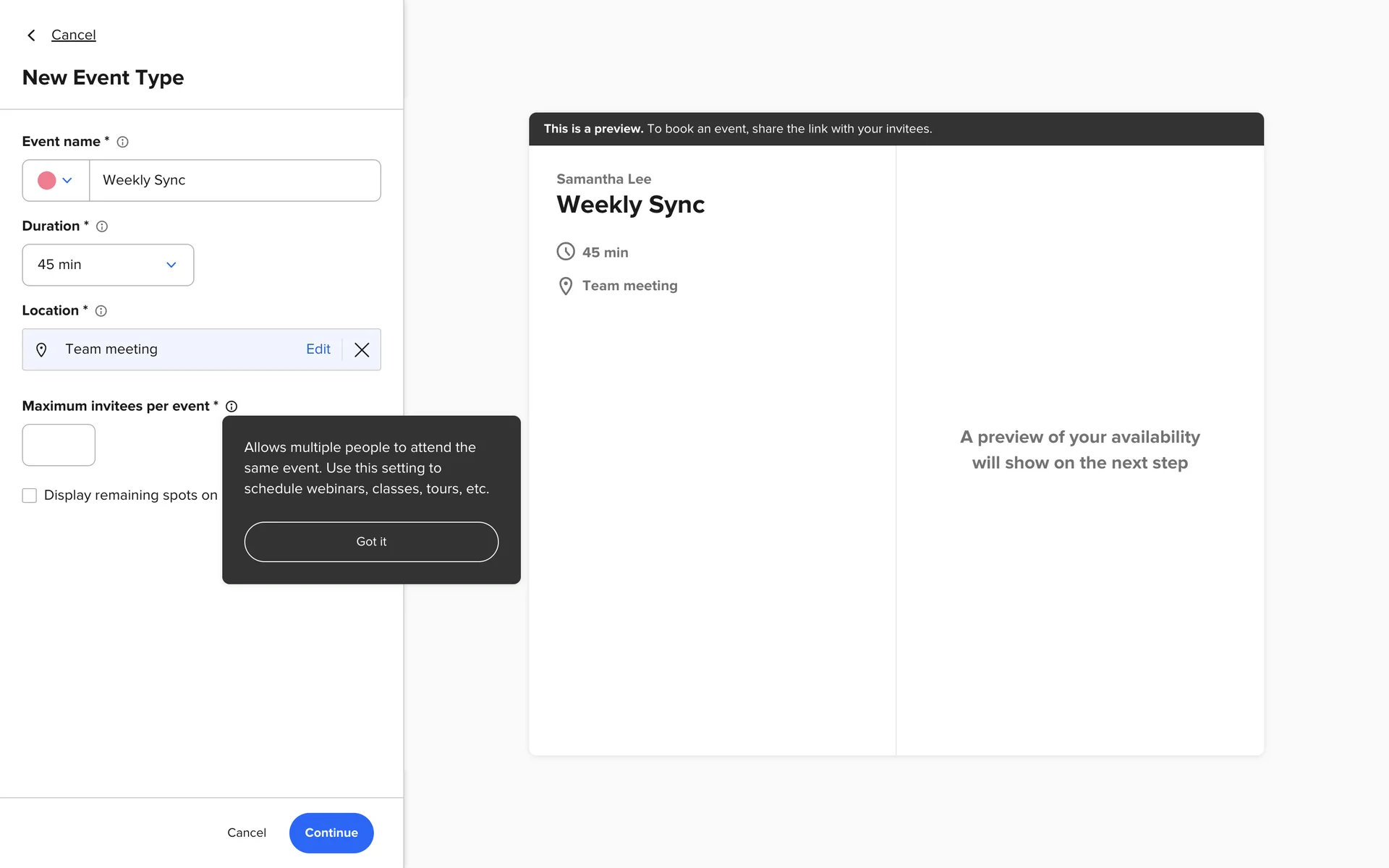Screen dimensions: 1389x868
Task: Edit the Team meeting location
Action: pos(318,349)
